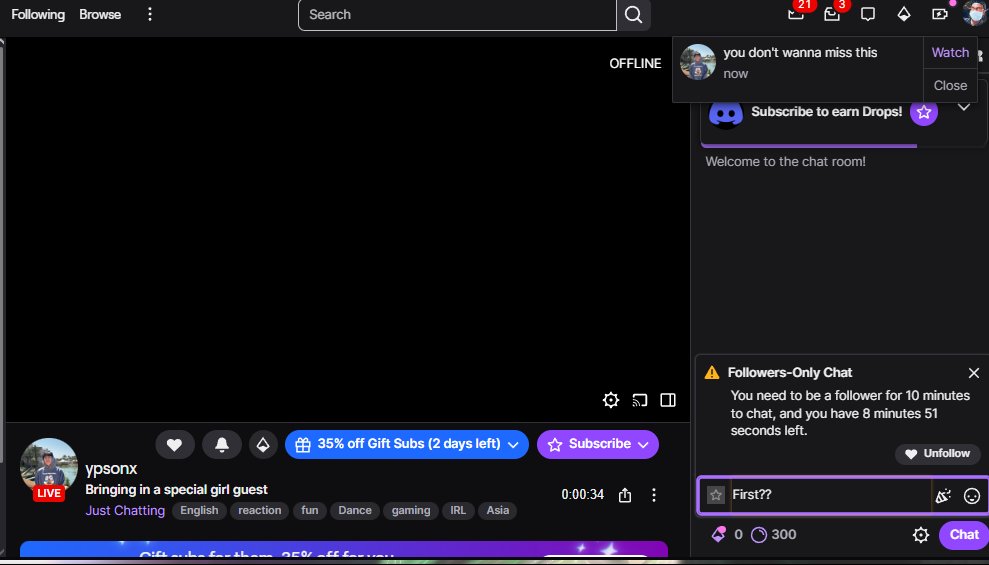Open notification avatar for 'you don't wanna miss this'
The height and width of the screenshot is (565, 989).
tap(698, 62)
